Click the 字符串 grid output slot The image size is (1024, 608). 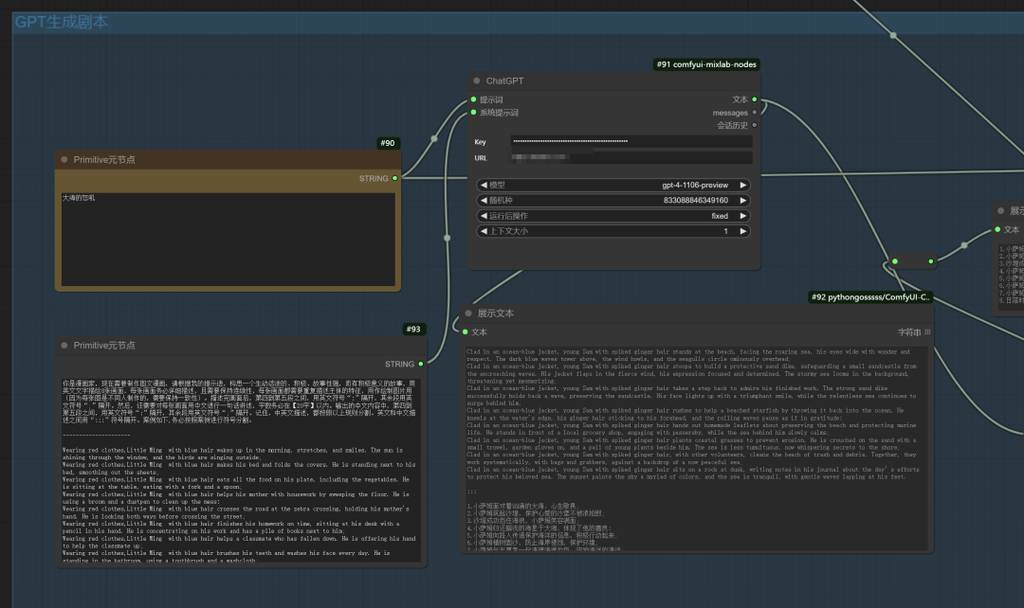click(x=927, y=332)
